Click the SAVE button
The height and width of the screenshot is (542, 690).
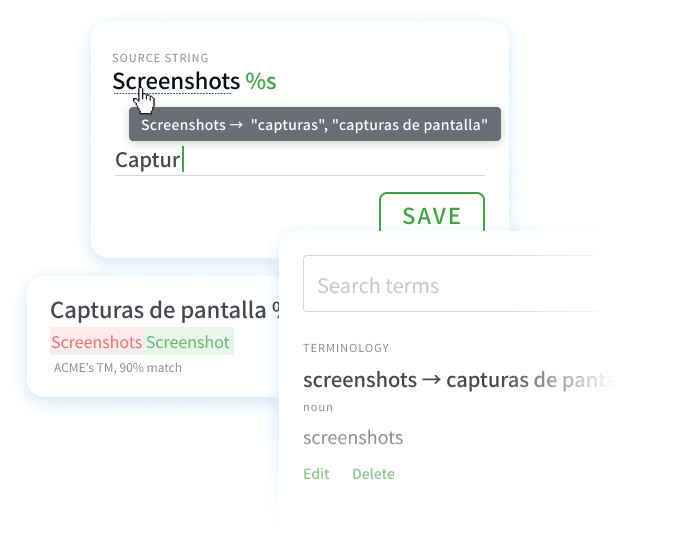pyautogui.click(x=431, y=216)
